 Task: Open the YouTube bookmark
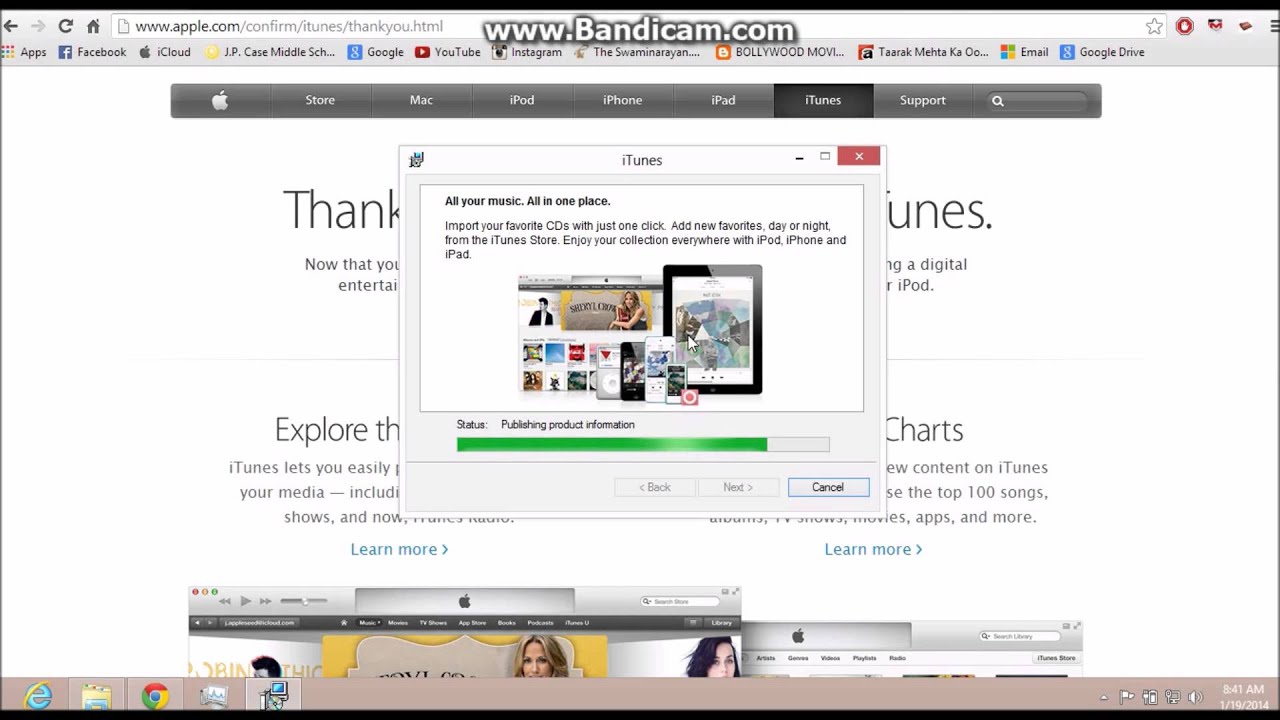[x=448, y=52]
